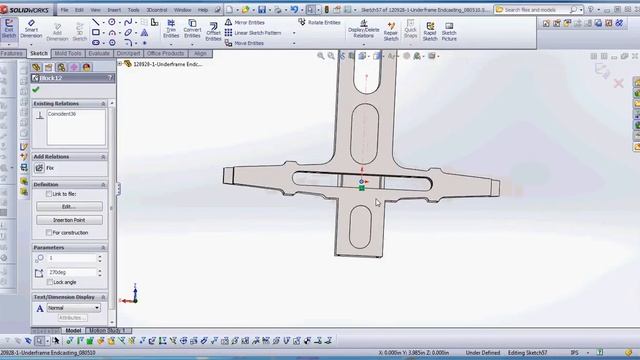640x360 pixels.
Task: Collapse the Definition section
Action: coord(103,185)
